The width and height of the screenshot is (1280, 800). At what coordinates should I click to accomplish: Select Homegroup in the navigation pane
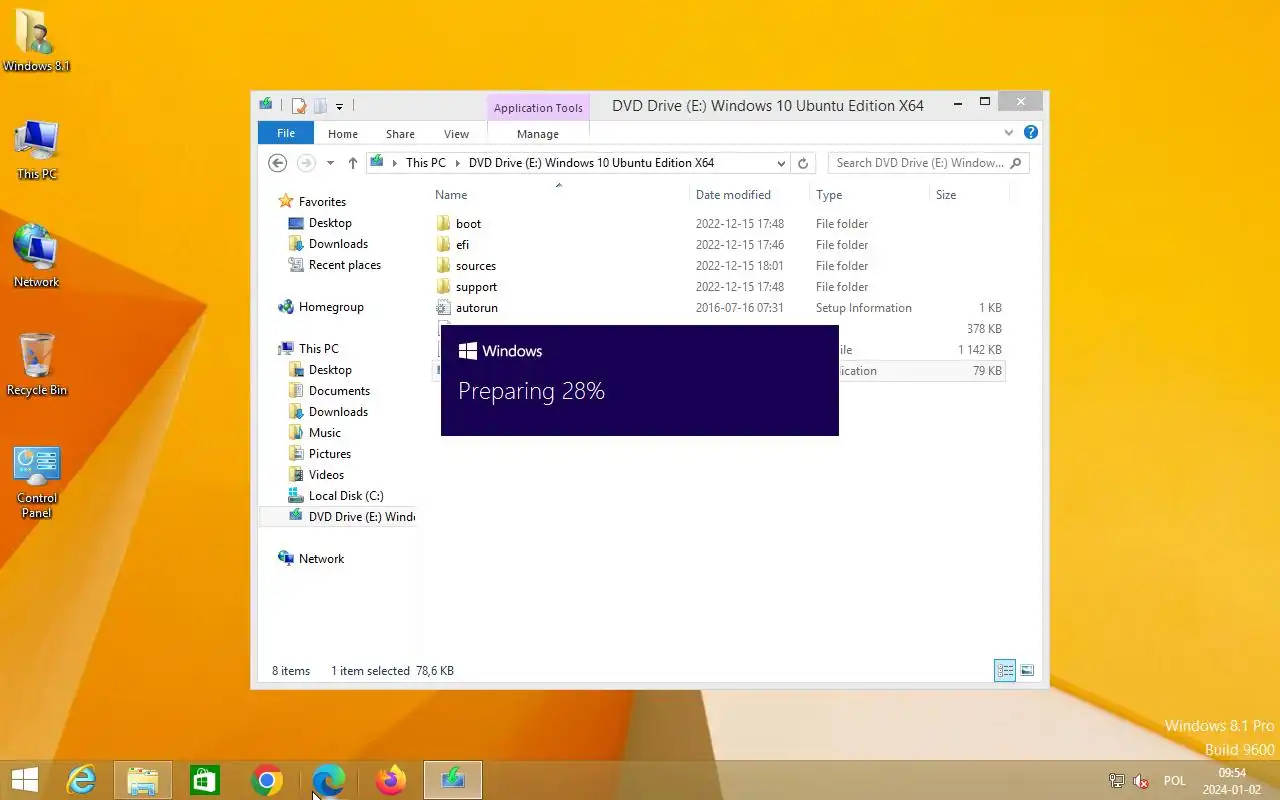tap(331, 307)
